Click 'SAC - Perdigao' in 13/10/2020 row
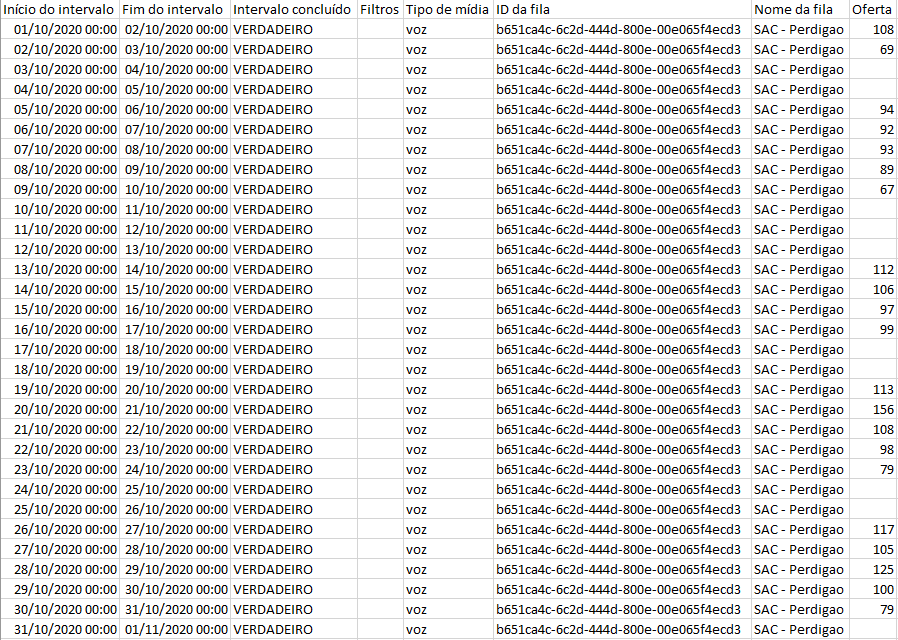Viewport: 898px width, 640px height. click(x=800, y=270)
